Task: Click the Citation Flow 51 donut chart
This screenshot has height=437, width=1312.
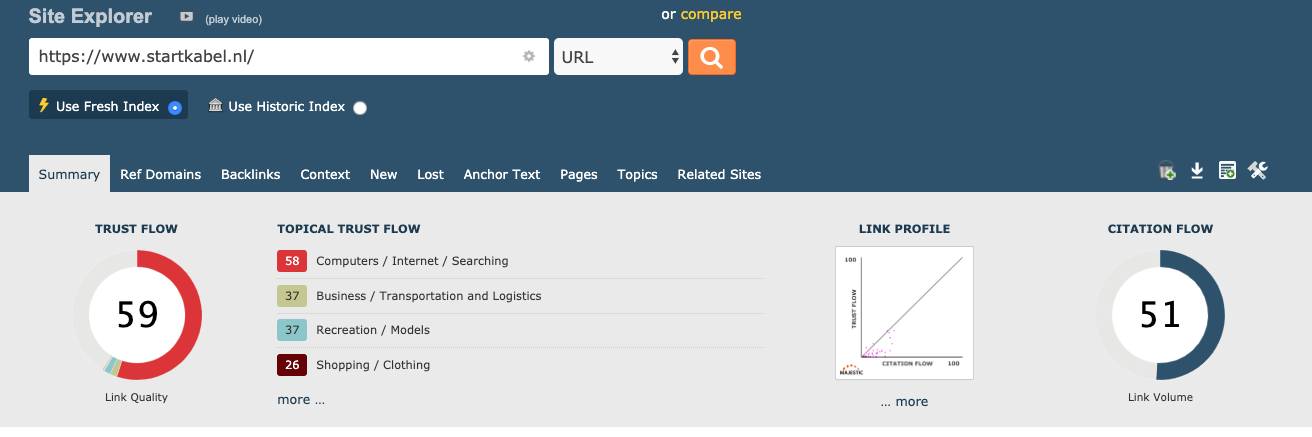Action: coord(1160,315)
